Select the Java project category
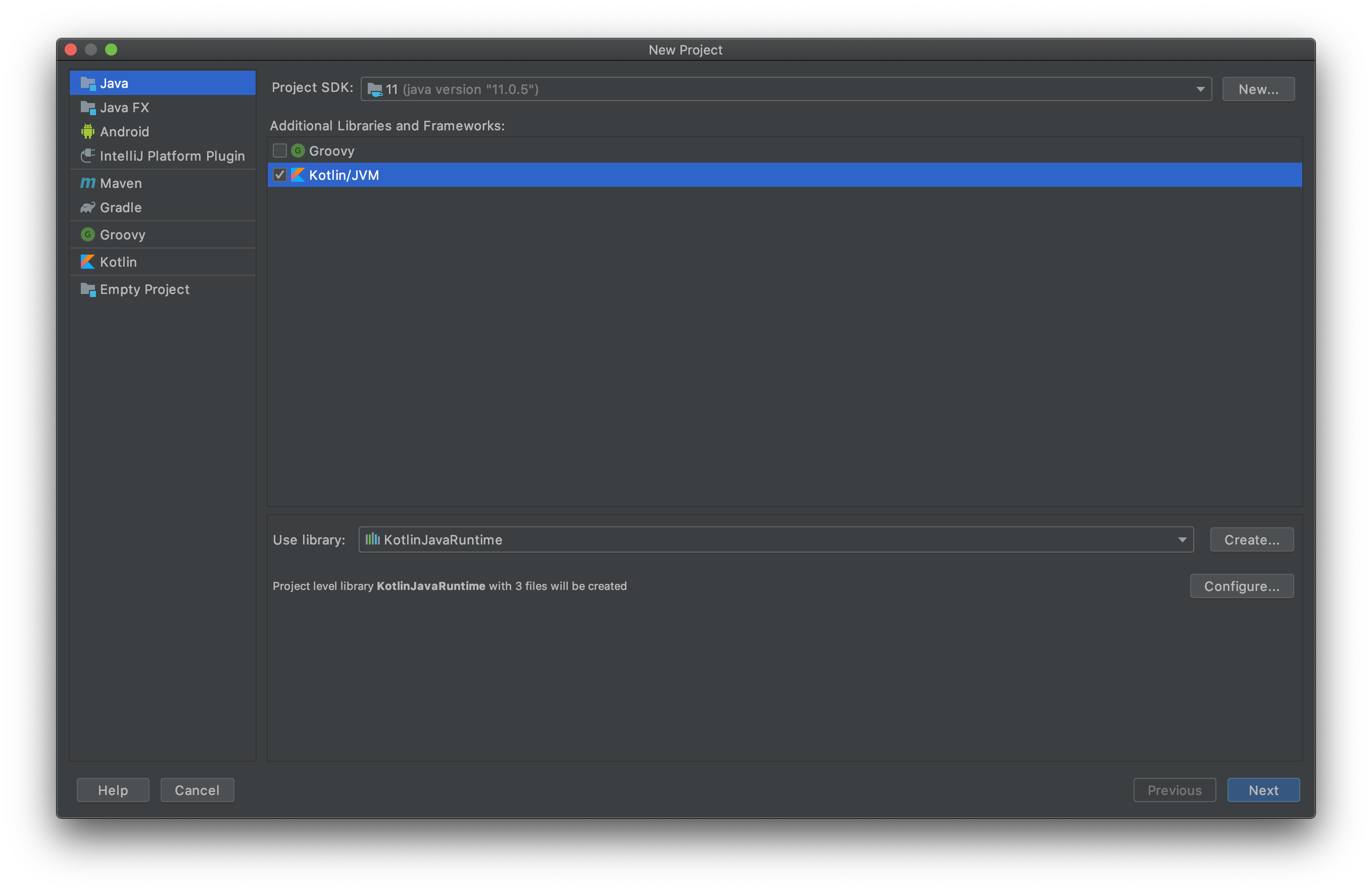The height and width of the screenshot is (893, 1372). click(x=163, y=84)
